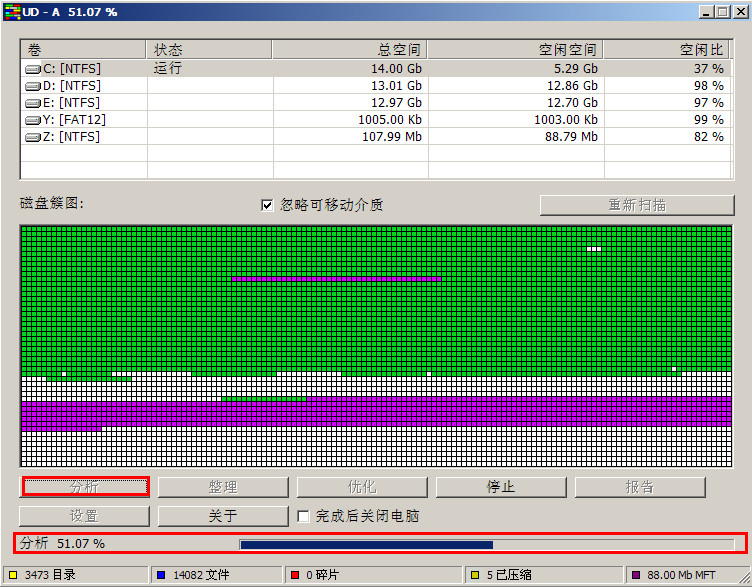Image resolution: width=752 pixels, height=587 pixels.
Task: Sort by 总空间 column header
Action: (350, 49)
